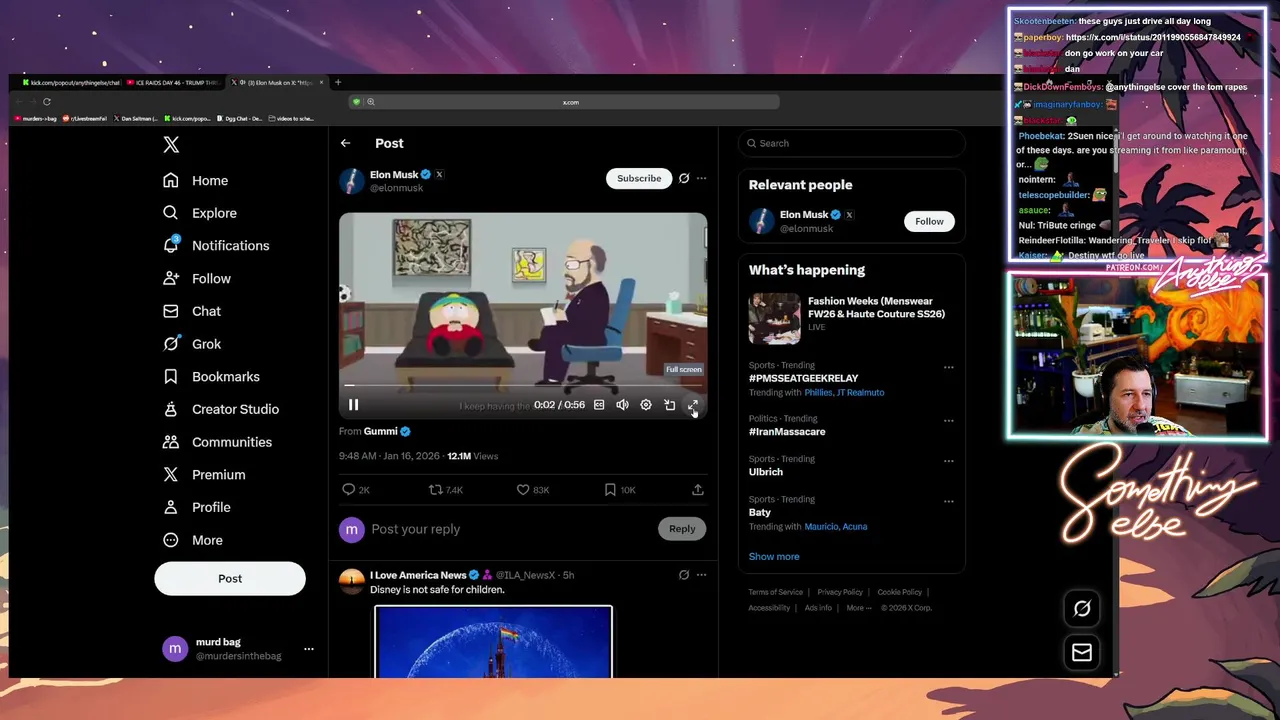The height and width of the screenshot is (720, 1280).
Task: Click Grok icon on I Love America News post
Action: tap(684, 575)
